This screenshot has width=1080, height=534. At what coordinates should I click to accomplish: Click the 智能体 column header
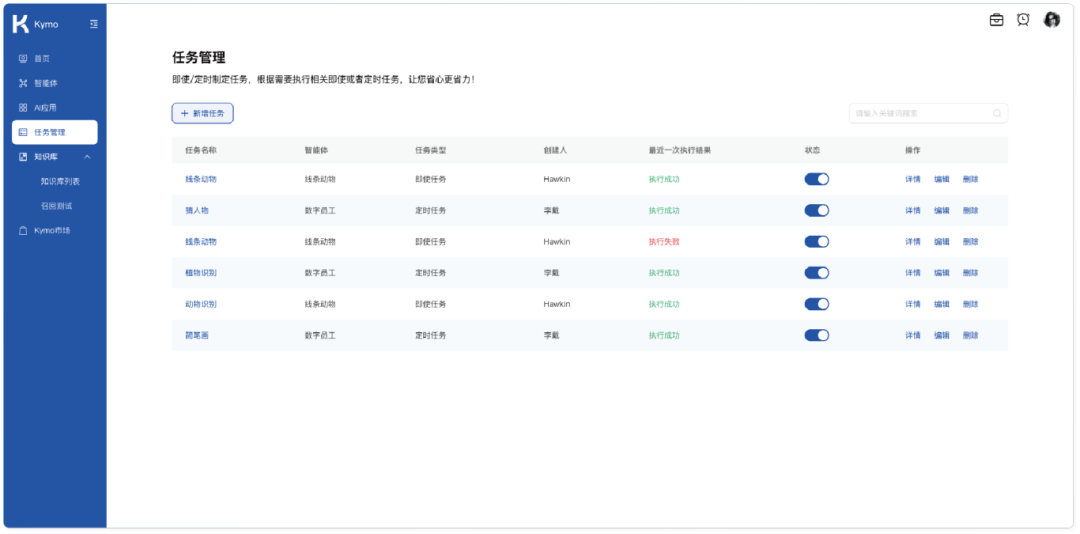(x=316, y=150)
